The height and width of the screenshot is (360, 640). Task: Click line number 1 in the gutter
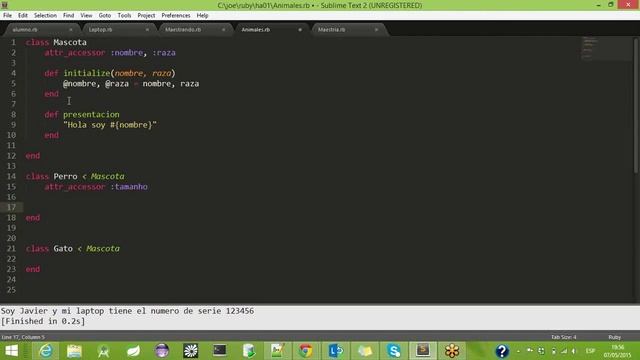point(13,42)
